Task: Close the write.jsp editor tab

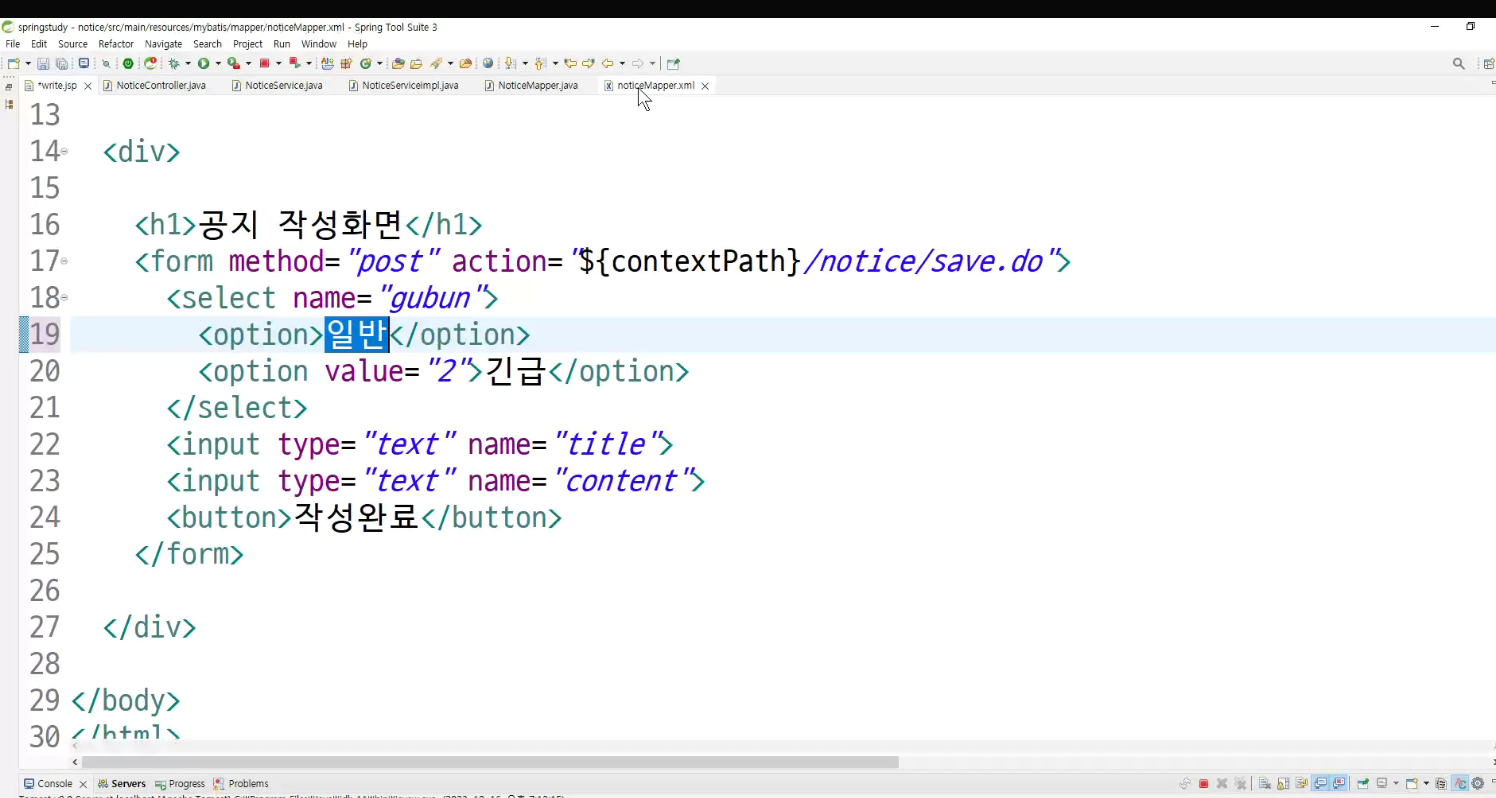Action: click(x=87, y=86)
